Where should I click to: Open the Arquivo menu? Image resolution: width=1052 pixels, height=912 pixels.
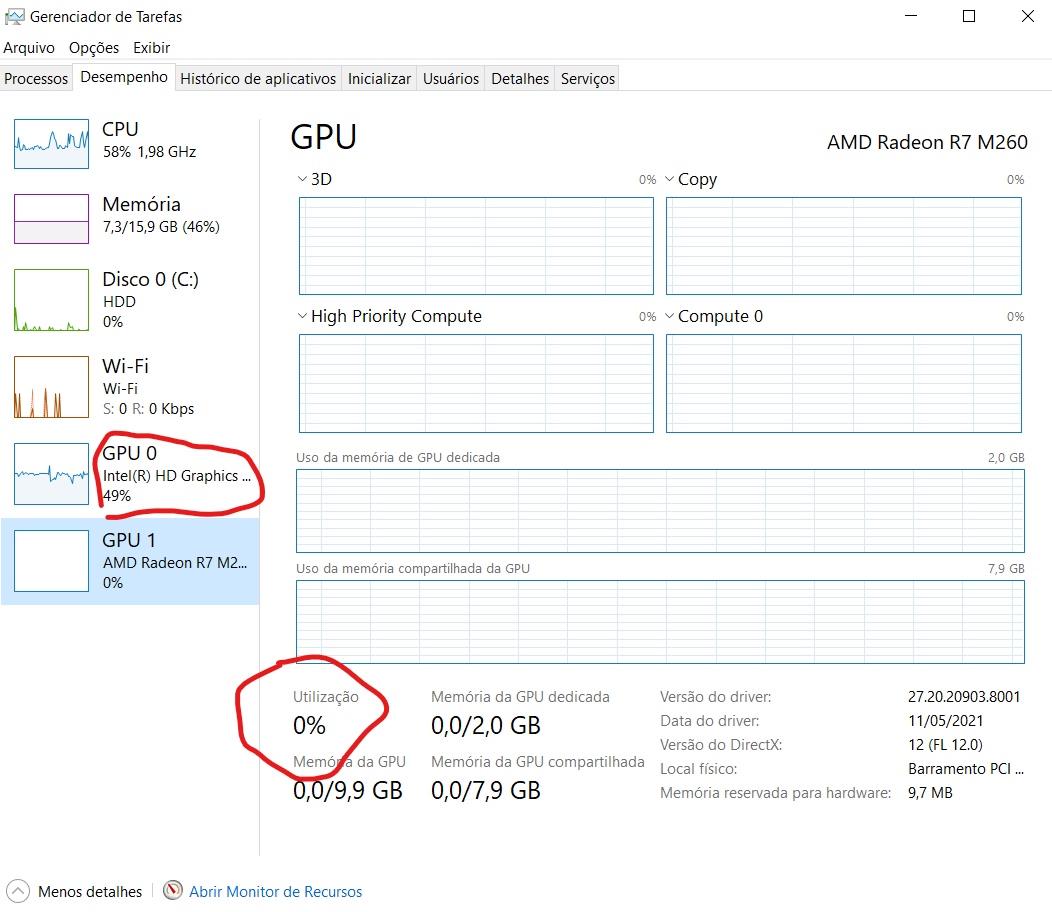click(x=29, y=48)
